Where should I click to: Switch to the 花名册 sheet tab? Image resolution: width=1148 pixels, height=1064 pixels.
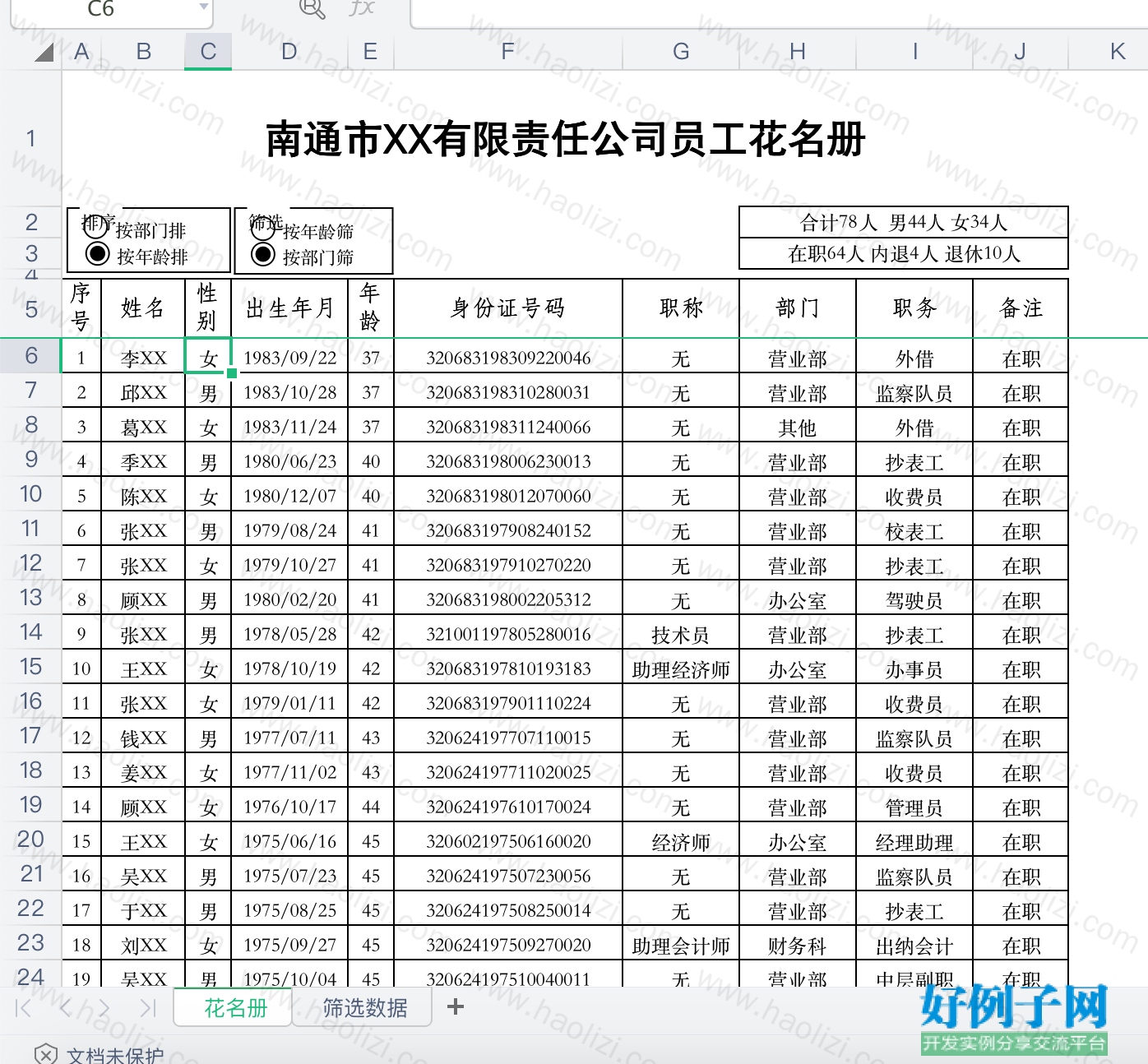235,1008
